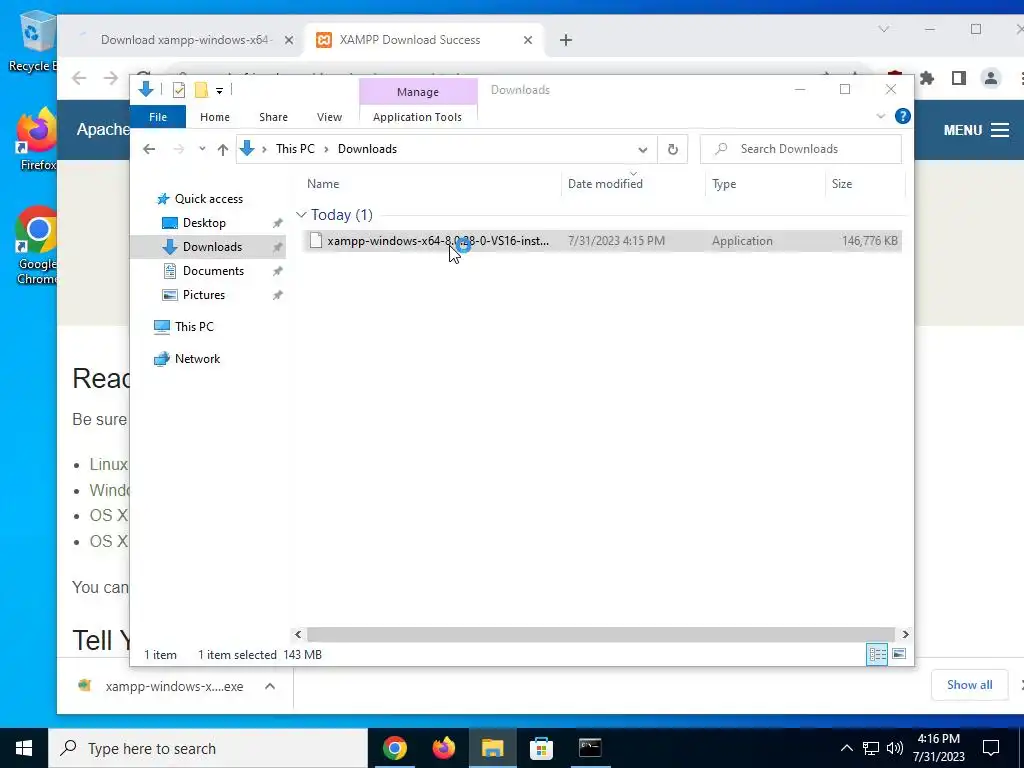The height and width of the screenshot is (768, 1024).
Task: Open File Explorer help icon
Action: 903,116
